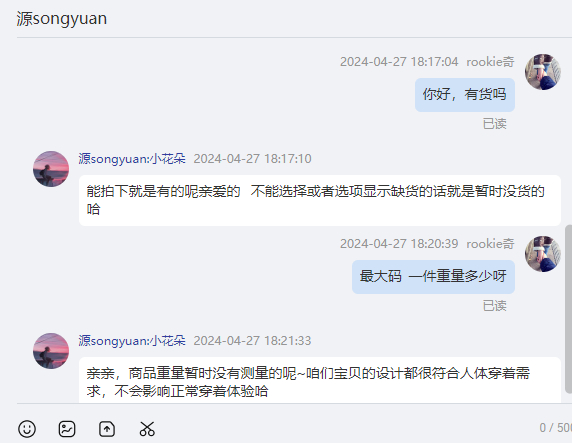Open the emoji picker icon
572x443 pixels.
(x=27, y=429)
